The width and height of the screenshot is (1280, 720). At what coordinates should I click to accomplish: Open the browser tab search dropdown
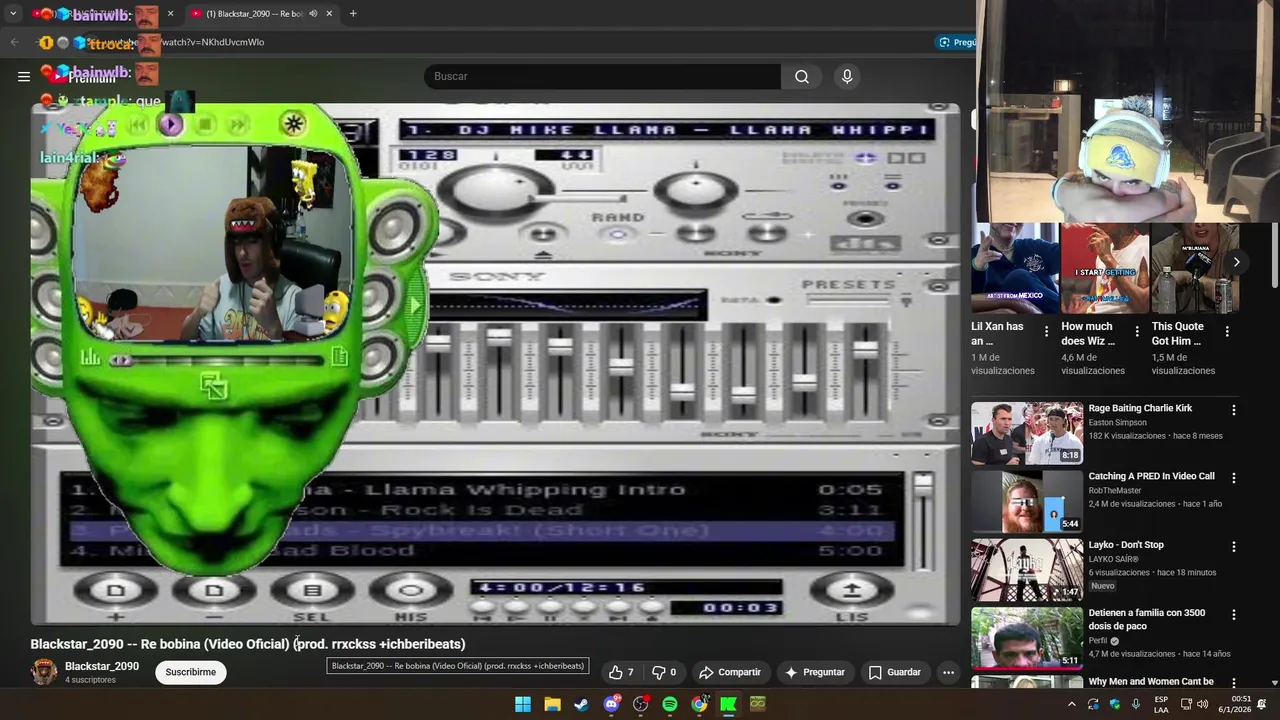(13, 14)
